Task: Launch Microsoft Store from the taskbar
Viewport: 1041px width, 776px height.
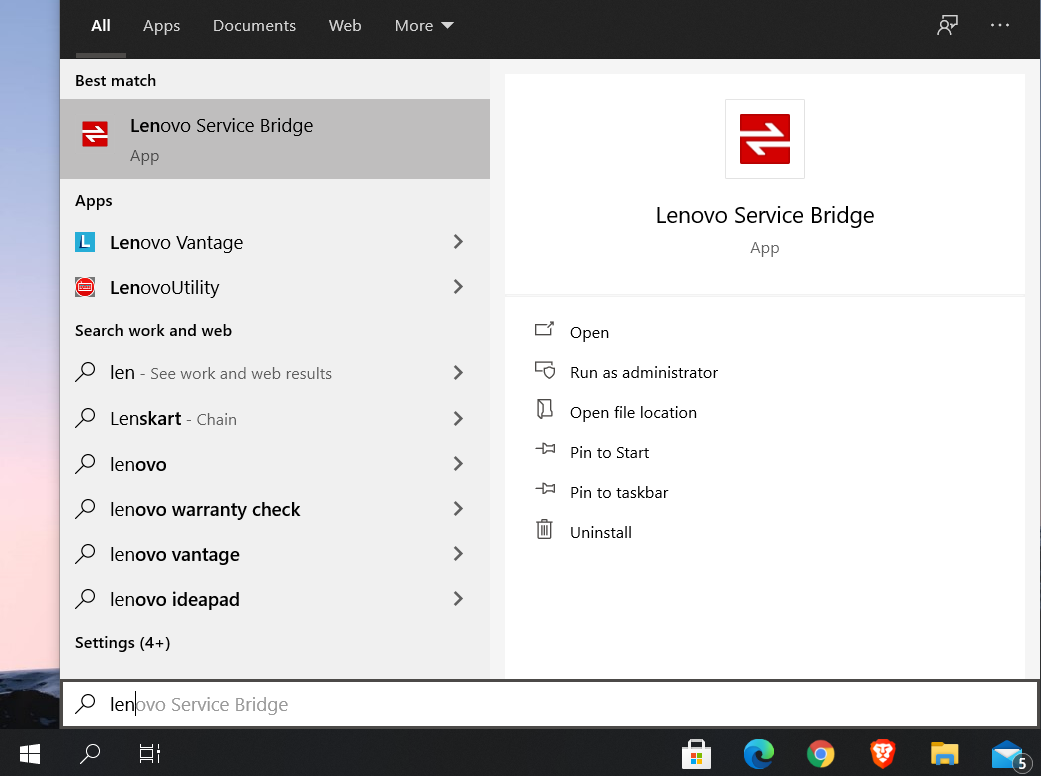Action: point(696,754)
